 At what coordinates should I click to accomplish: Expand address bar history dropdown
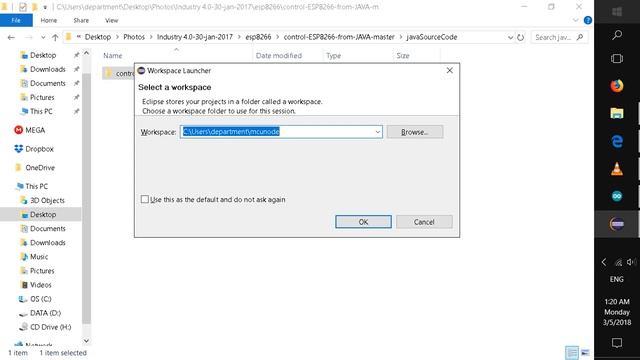pos(510,37)
